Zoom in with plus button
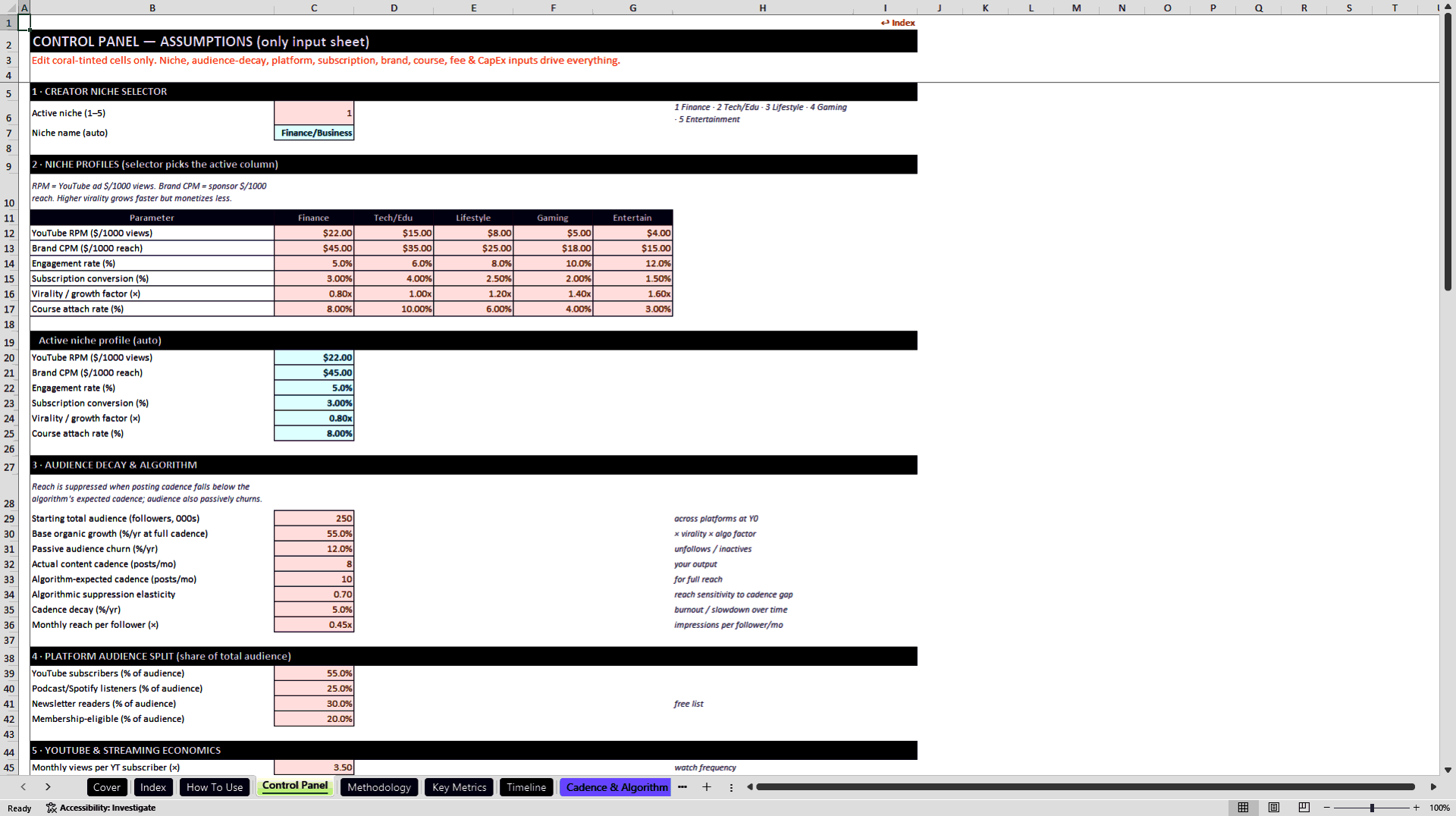The width and height of the screenshot is (1456, 816). click(x=1416, y=808)
